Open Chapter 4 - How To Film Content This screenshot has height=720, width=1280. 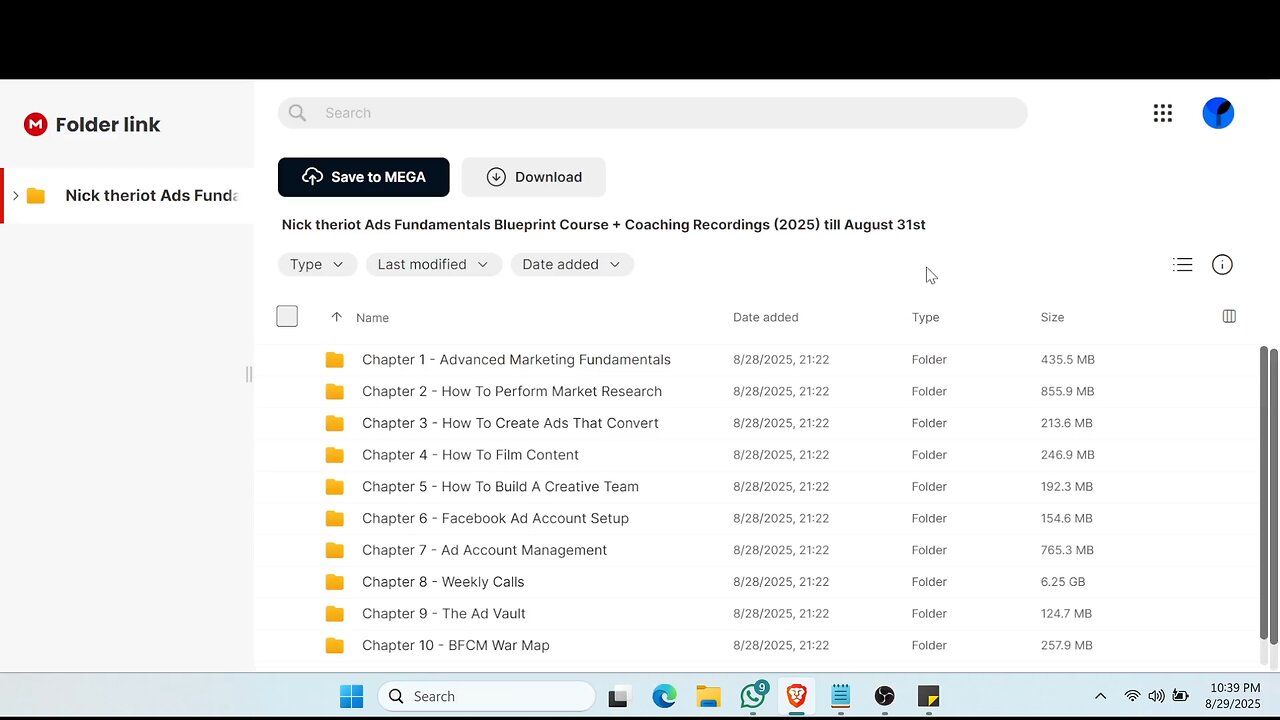[470, 455]
